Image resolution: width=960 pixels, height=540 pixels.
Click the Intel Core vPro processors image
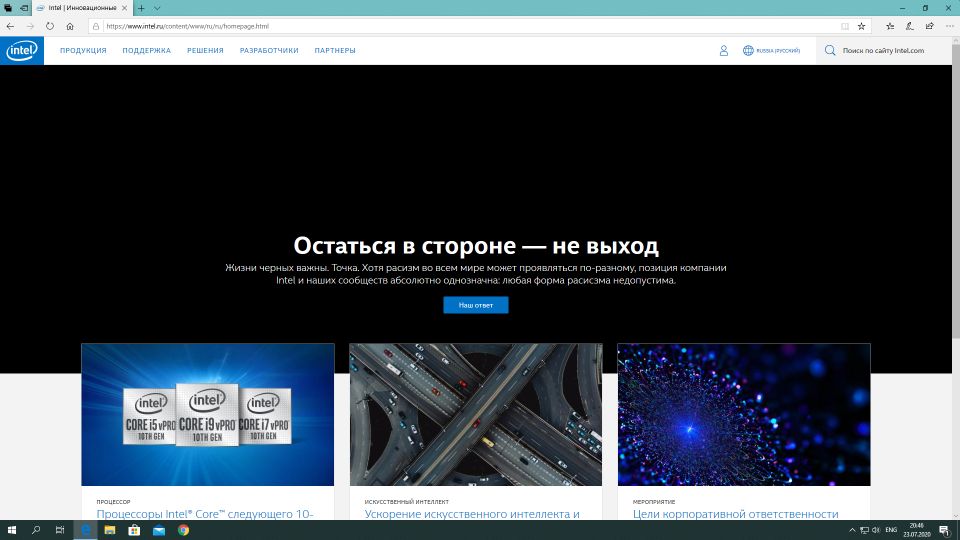208,414
